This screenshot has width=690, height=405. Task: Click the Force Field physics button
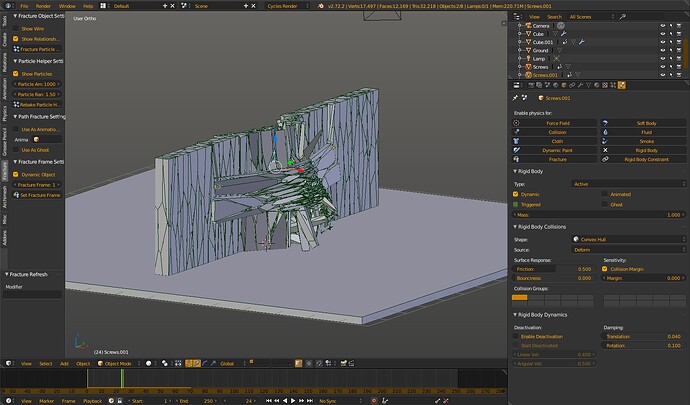554,123
